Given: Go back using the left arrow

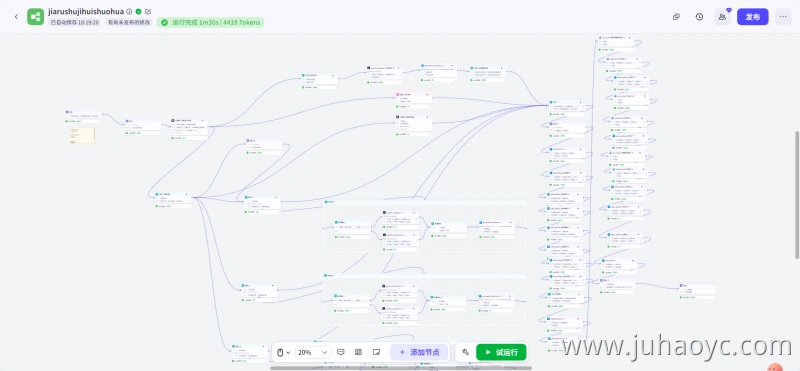Looking at the screenshot, I should tap(16, 17).
